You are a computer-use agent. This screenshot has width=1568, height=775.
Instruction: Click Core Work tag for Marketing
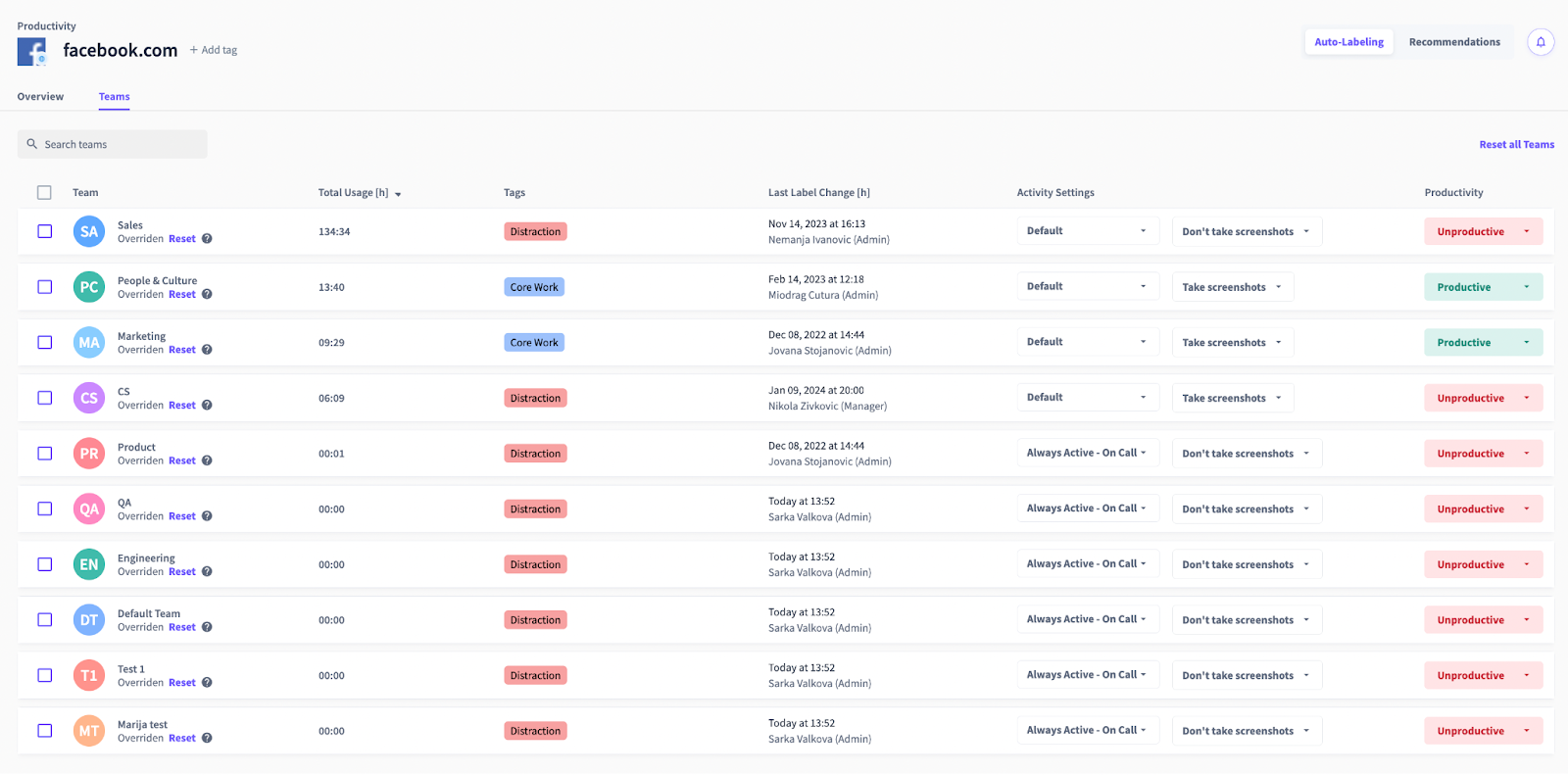[534, 343]
